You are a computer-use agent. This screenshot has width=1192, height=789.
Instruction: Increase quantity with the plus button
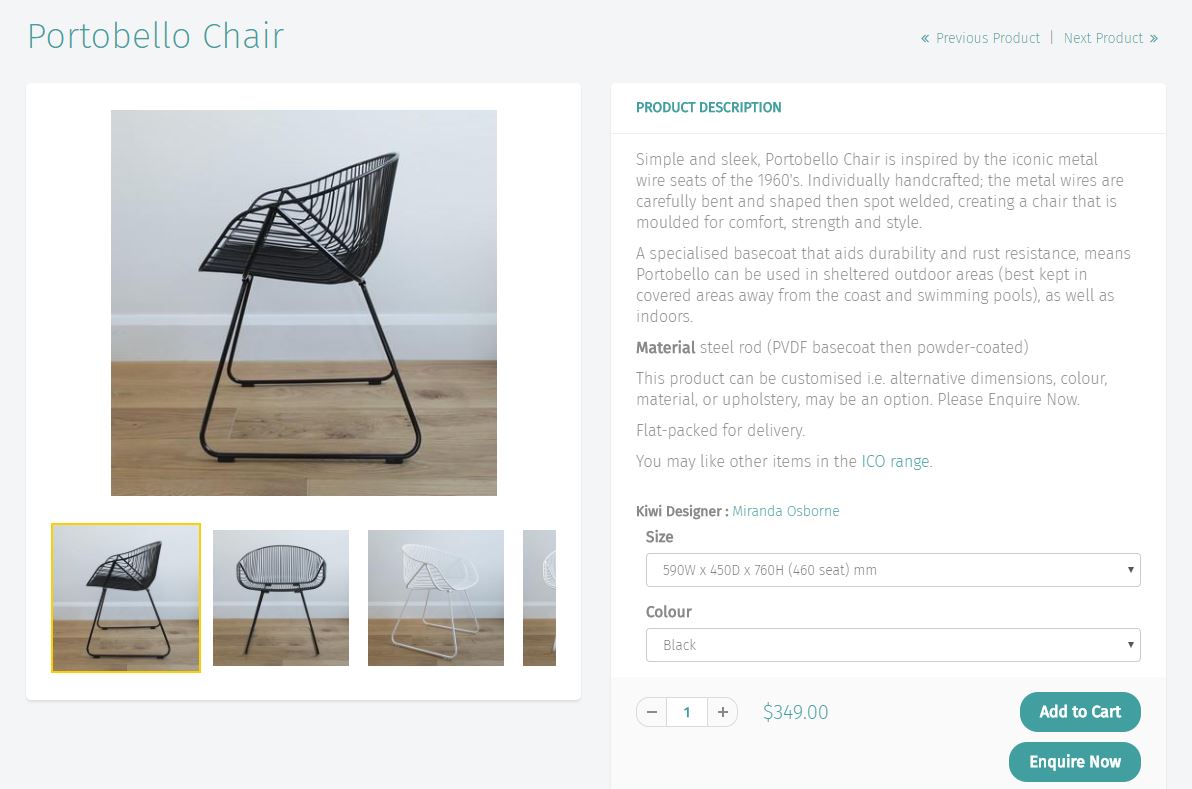(723, 712)
